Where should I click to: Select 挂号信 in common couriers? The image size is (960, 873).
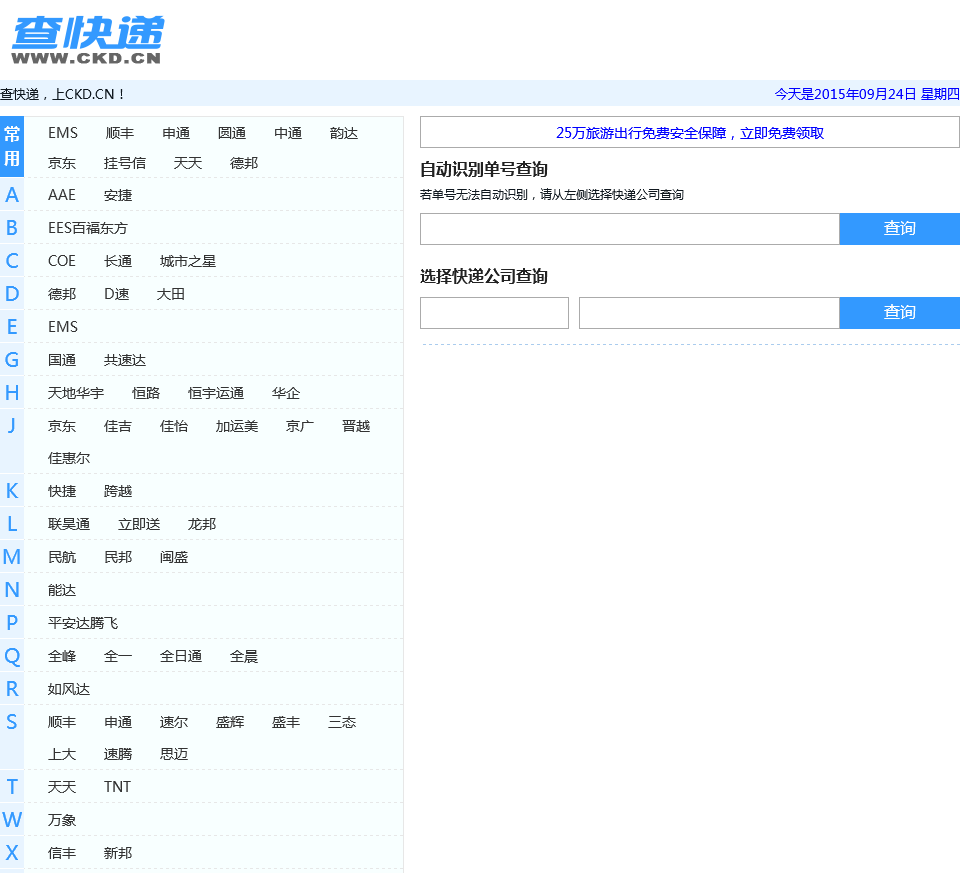point(125,163)
